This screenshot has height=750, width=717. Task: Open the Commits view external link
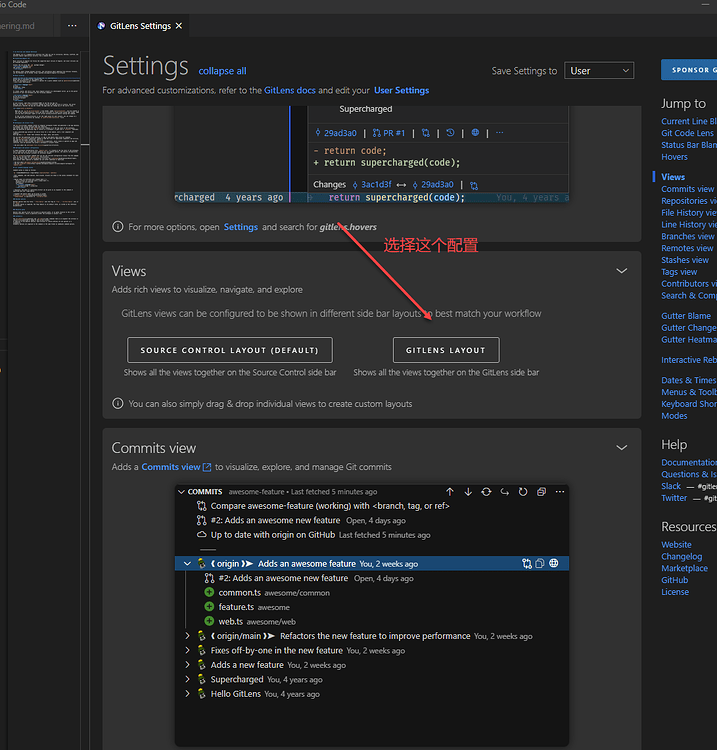point(176,467)
